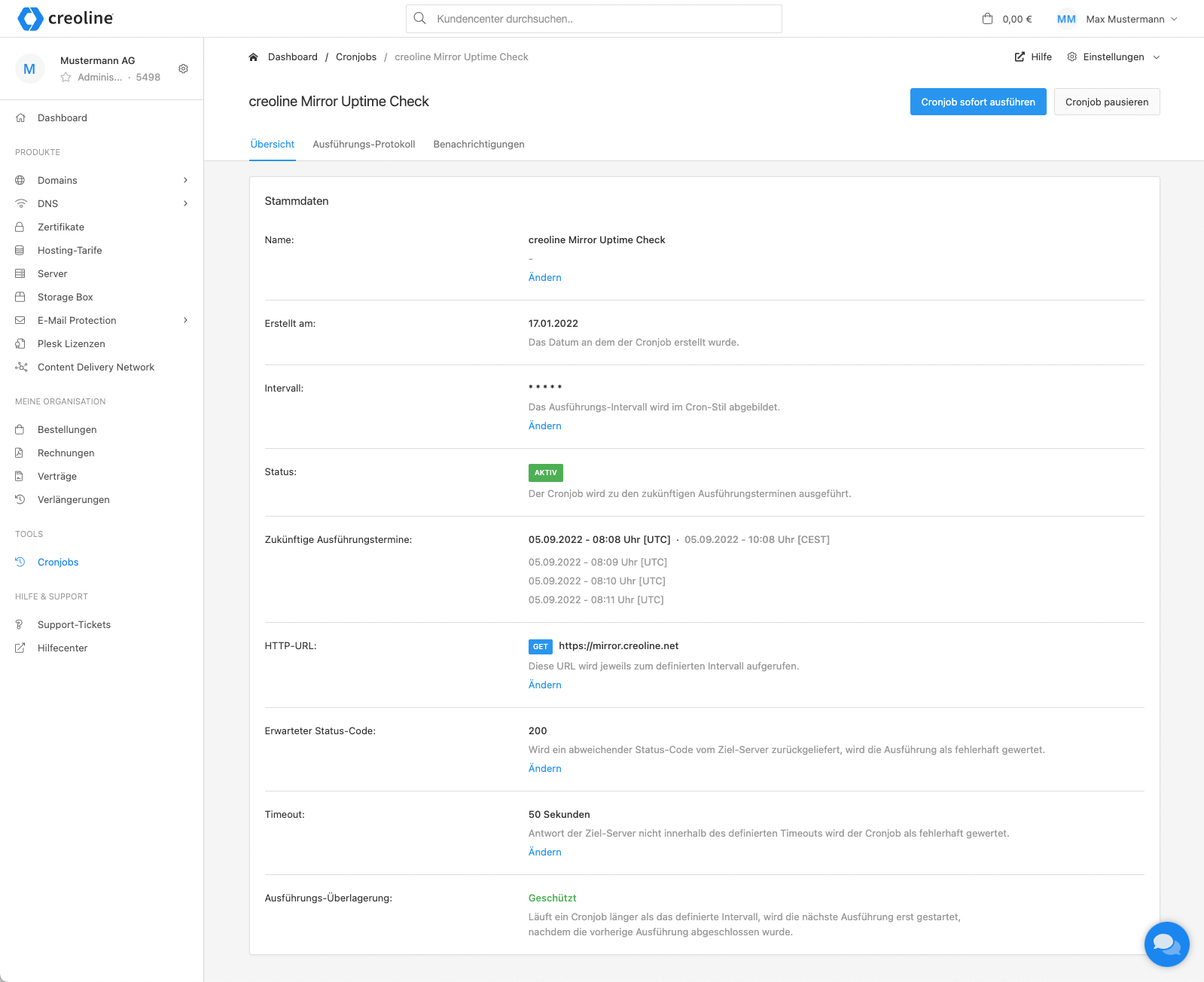Click the E-Mail Protection envelope icon
The height and width of the screenshot is (982, 1204).
point(20,320)
